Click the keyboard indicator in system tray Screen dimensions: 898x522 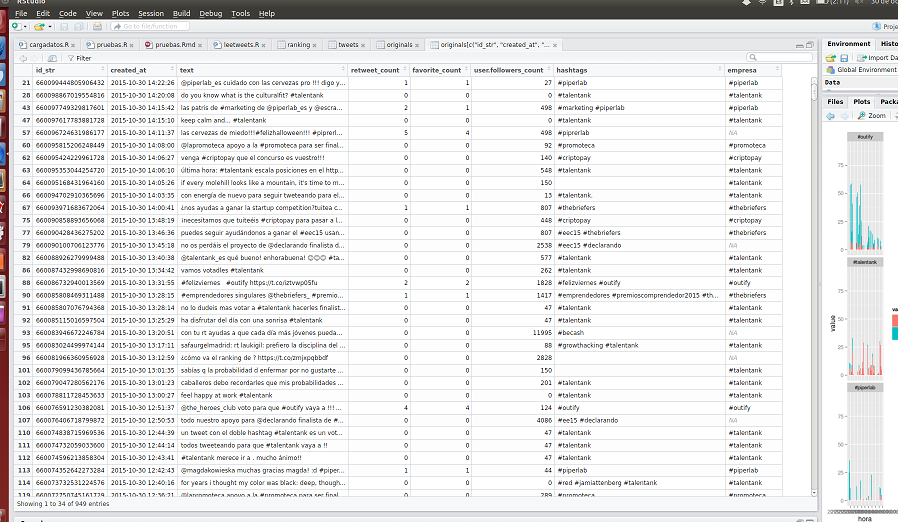click(x=778, y=2)
